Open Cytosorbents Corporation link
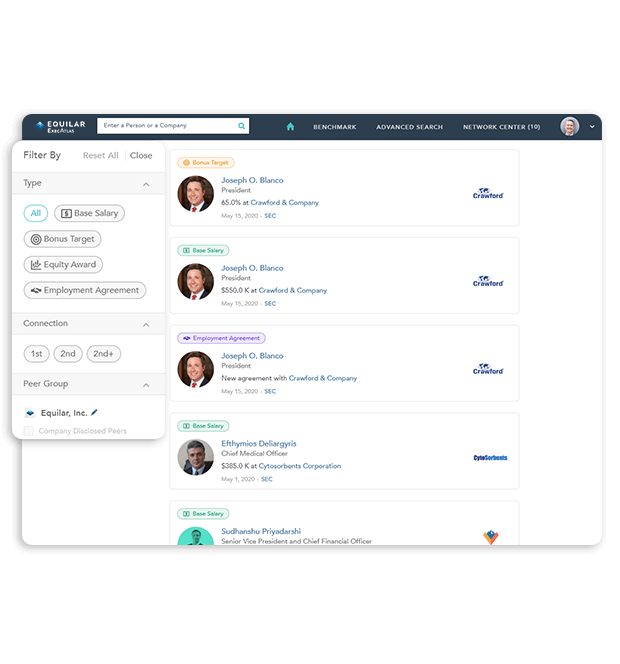 (x=300, y=466)
